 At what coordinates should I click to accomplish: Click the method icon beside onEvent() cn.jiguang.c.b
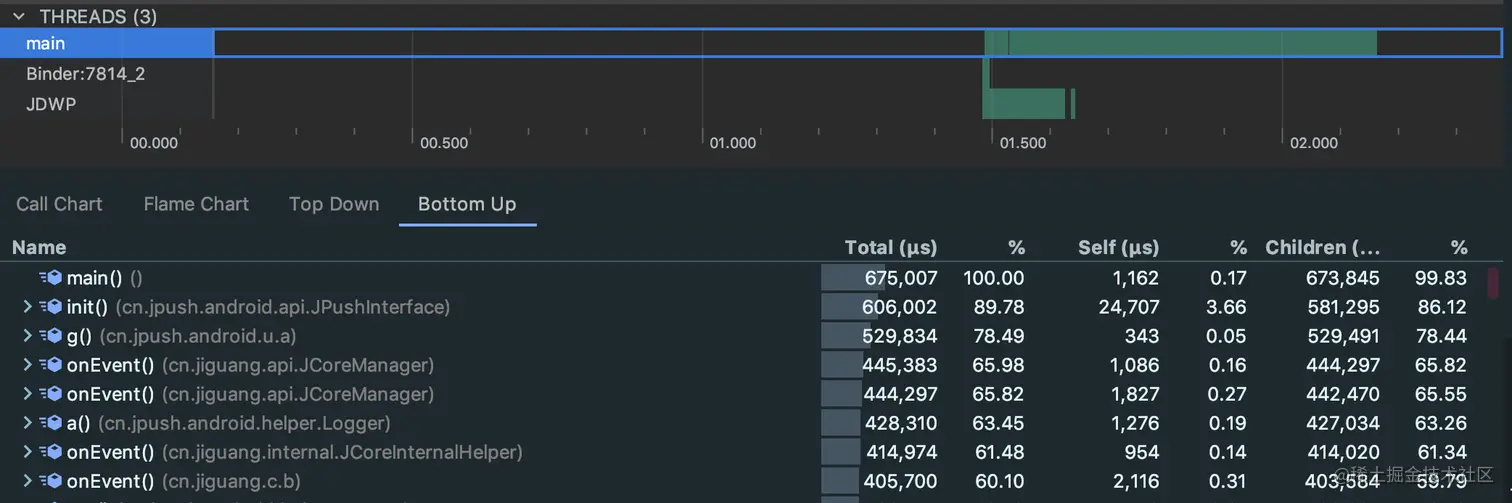51,481
